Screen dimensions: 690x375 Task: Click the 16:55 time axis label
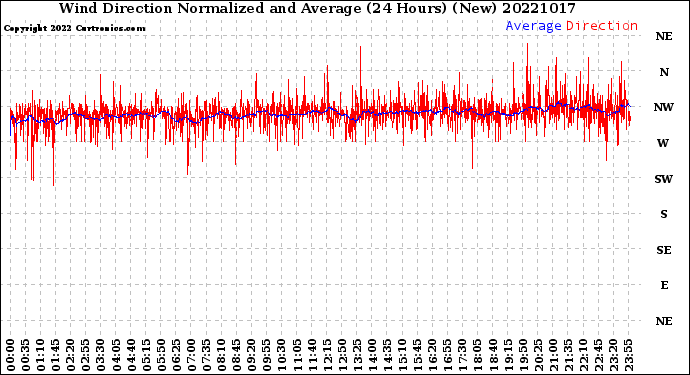(448, 355)
